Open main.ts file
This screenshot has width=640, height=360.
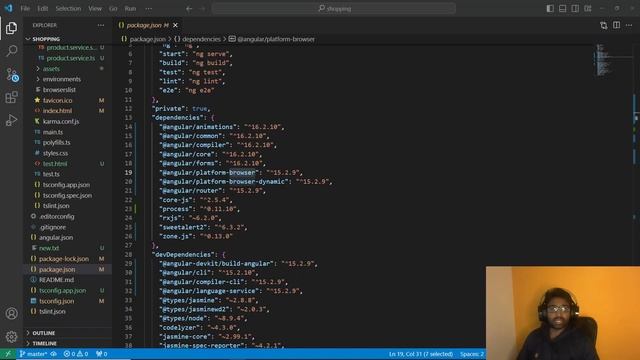[67, 132]
